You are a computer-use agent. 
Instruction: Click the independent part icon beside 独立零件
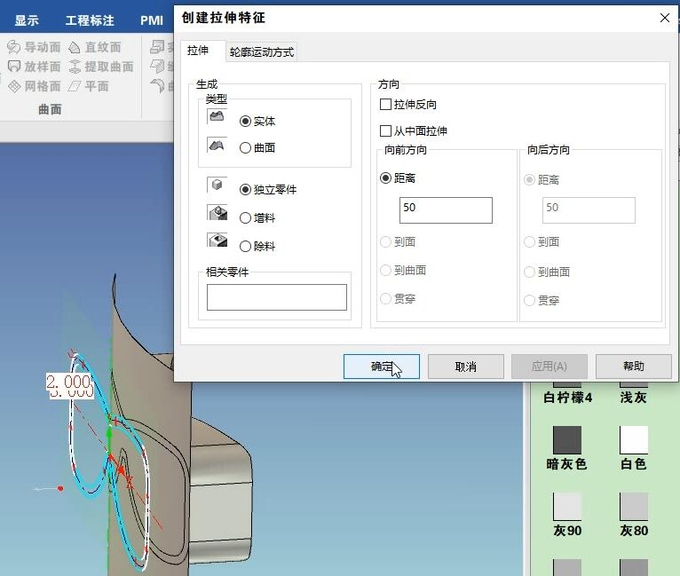coord(217,185)
